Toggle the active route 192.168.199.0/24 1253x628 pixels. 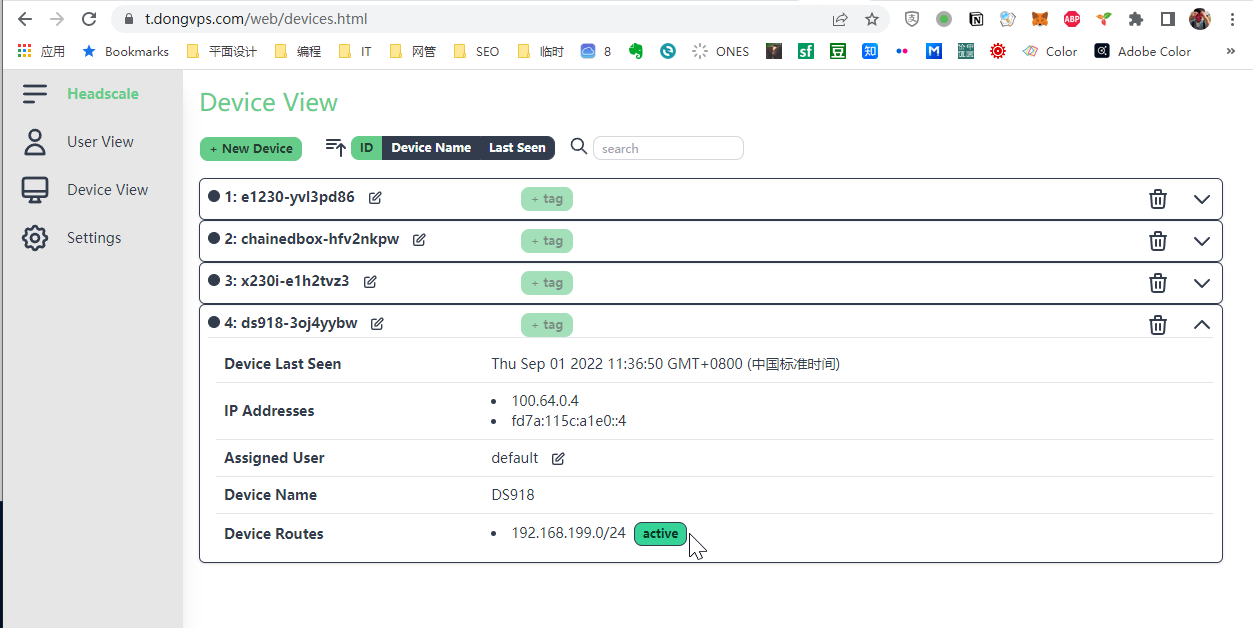click(x=660, y=534)
